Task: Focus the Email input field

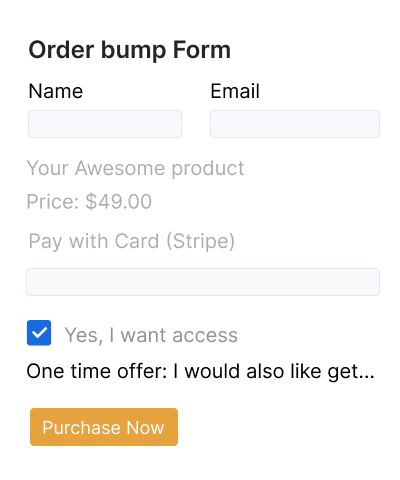Action: pyautogui.click(x=295, y=124)
